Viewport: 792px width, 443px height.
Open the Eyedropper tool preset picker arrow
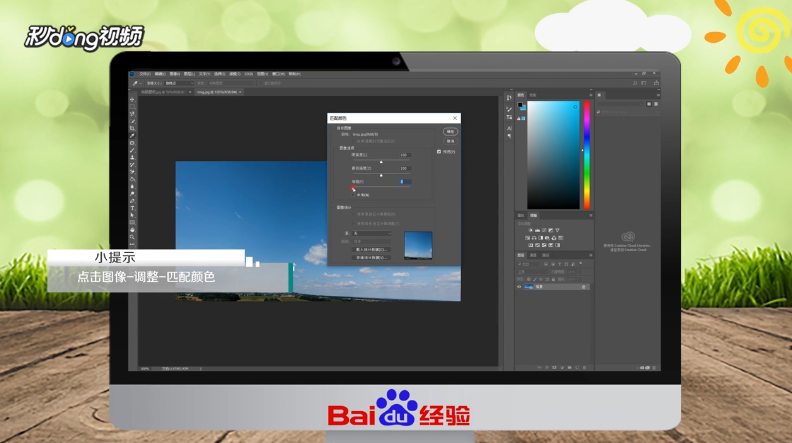tap(141, 83)
